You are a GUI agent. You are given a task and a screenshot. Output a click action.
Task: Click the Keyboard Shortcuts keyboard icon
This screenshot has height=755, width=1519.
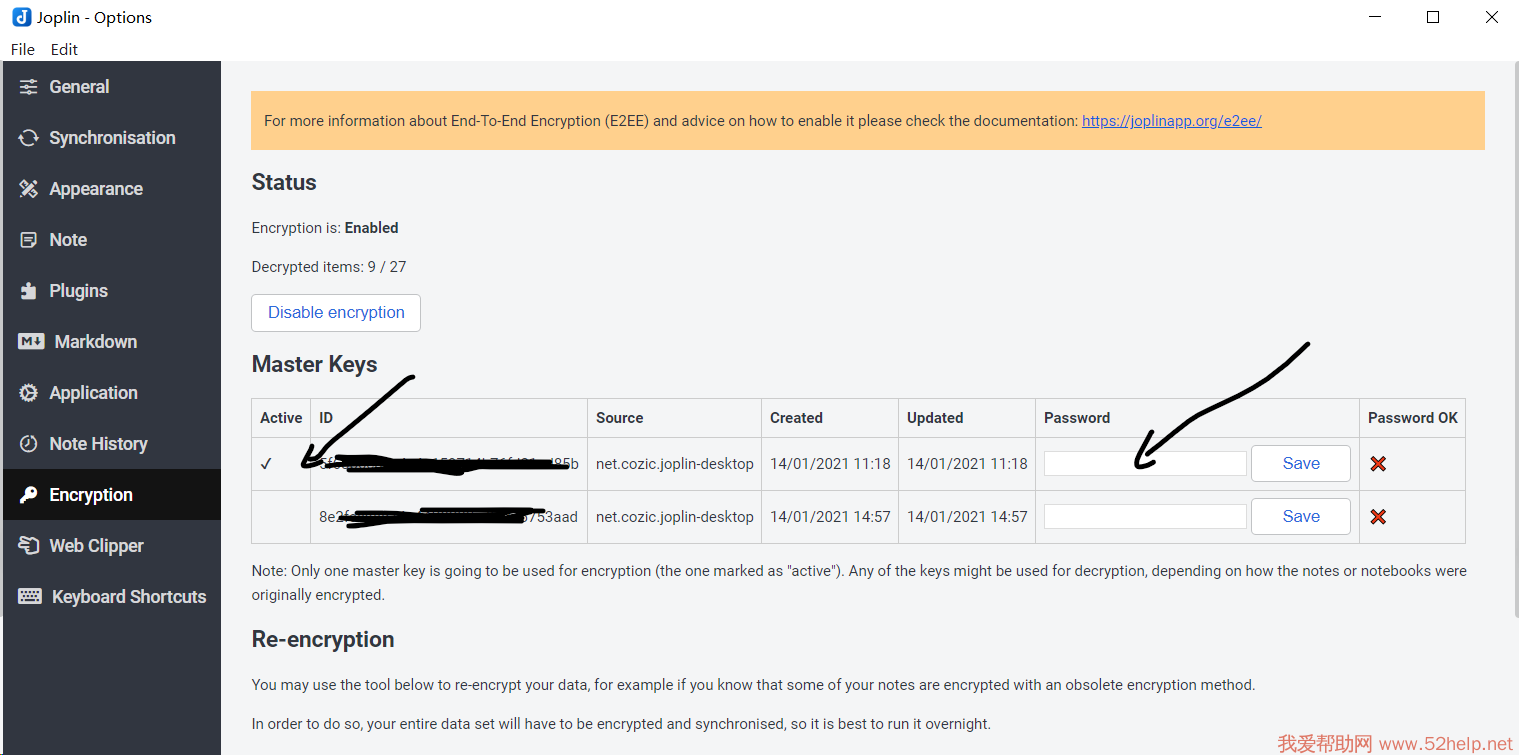(x=30, y=597)
